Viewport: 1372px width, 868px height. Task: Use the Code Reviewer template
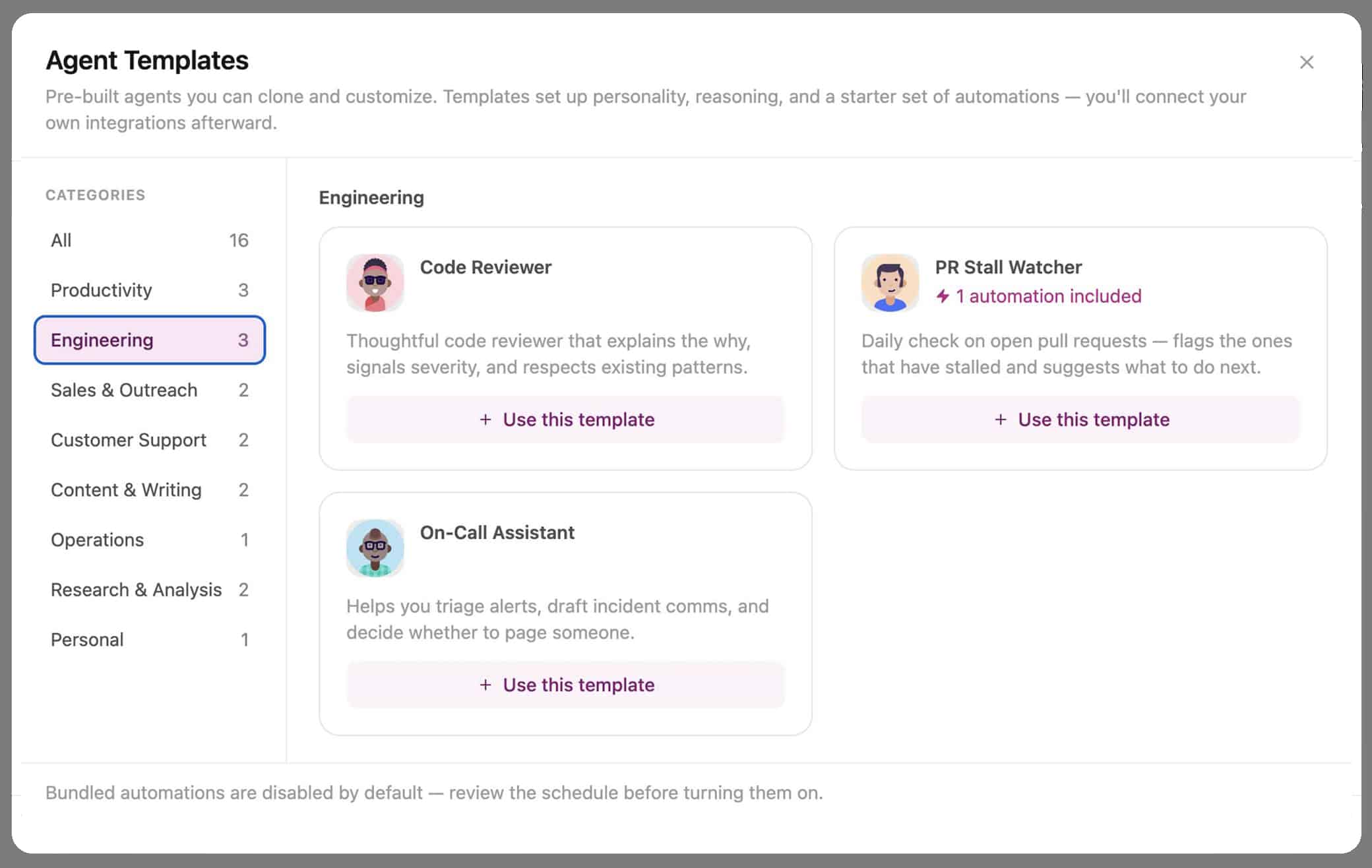coord(565,419)
